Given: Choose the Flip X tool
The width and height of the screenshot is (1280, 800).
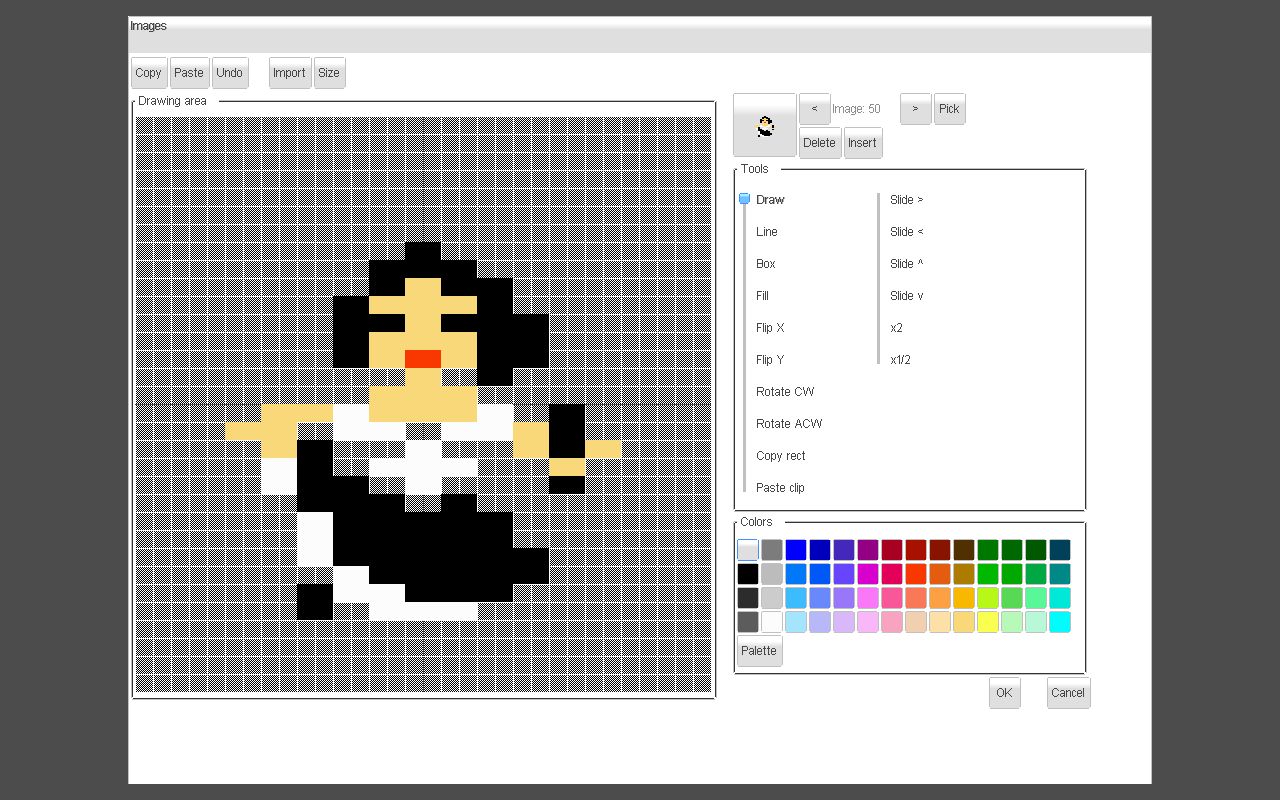Looking at the screenshot, I should (x=770, y=328).
